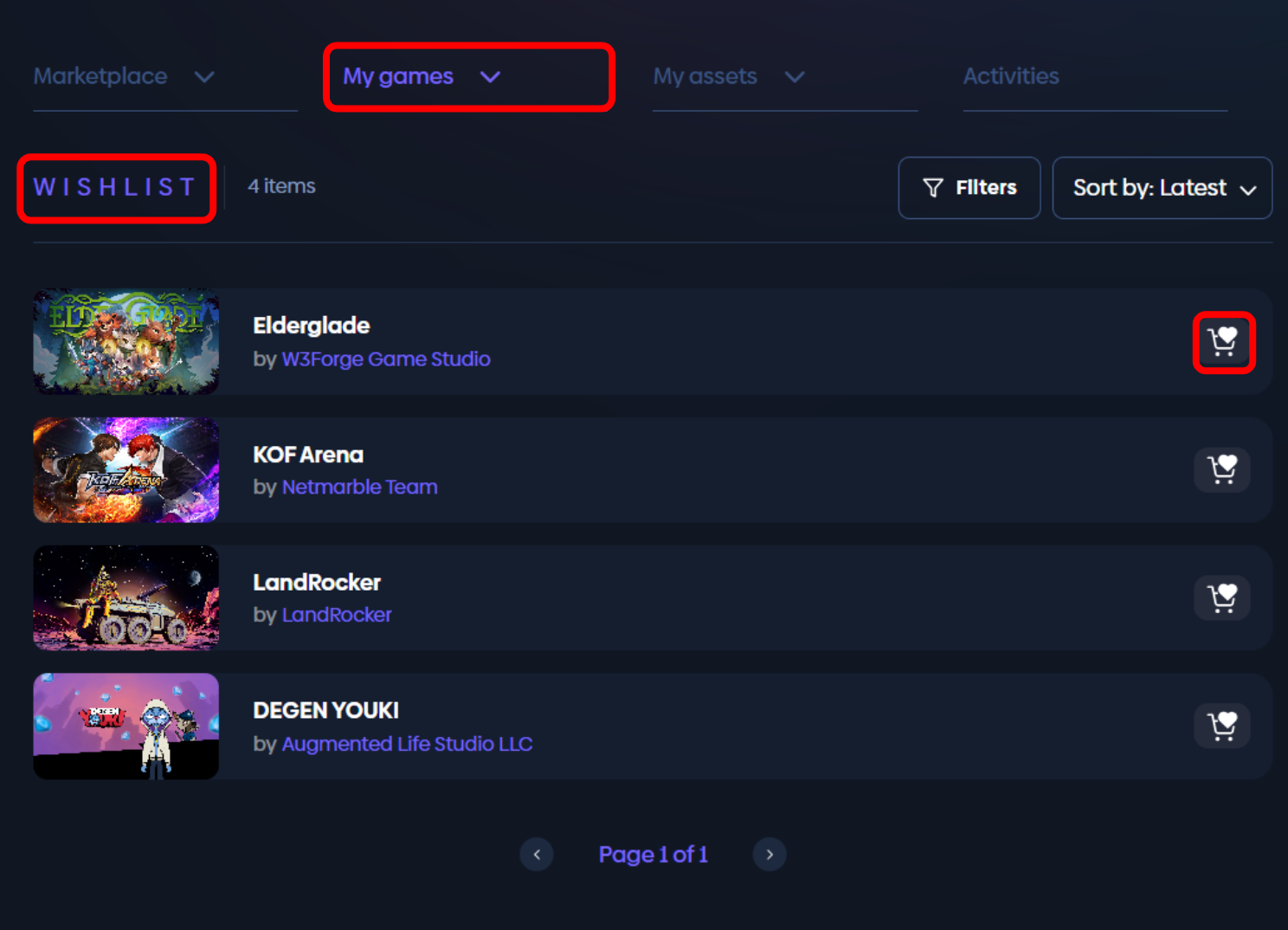Click the DEGEN YOUKI game title

[x=325, y=711]
